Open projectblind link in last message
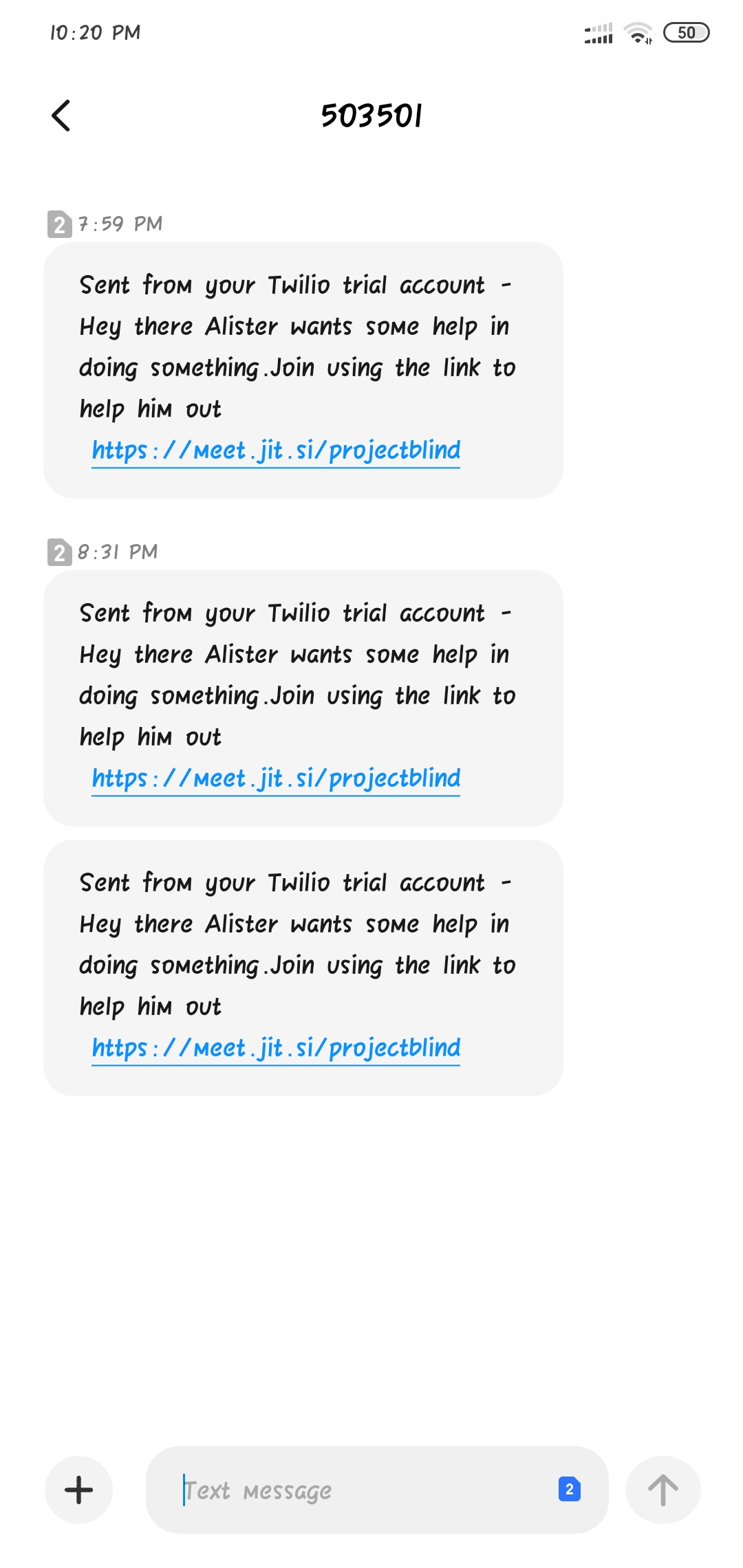The image size is (743, 1568). pos(276,1049)
